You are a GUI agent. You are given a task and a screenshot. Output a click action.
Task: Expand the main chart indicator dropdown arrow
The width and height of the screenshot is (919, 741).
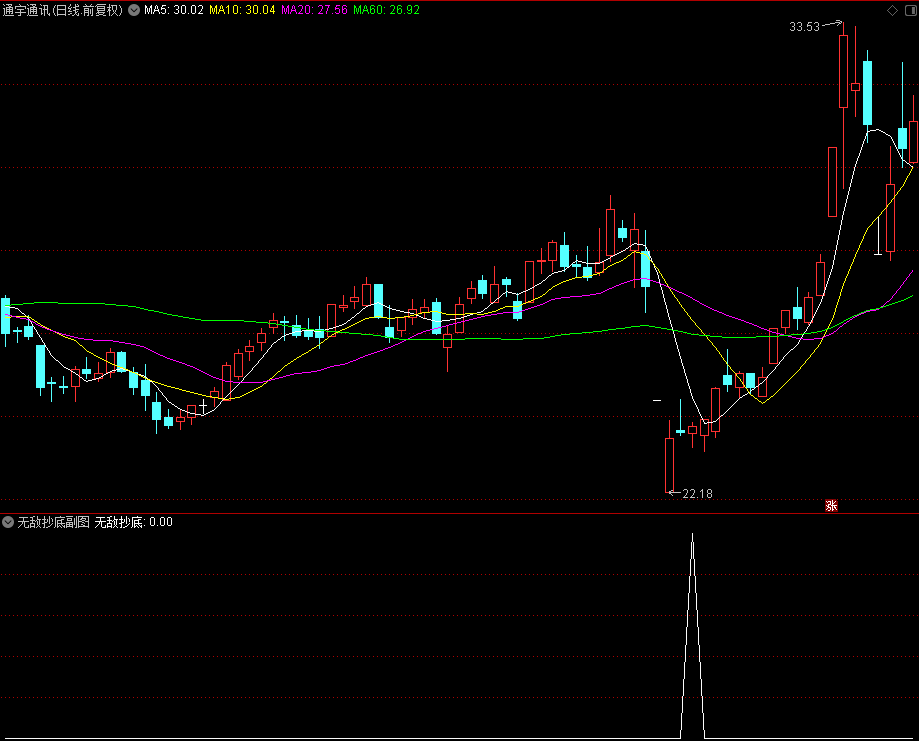(134, 10)
